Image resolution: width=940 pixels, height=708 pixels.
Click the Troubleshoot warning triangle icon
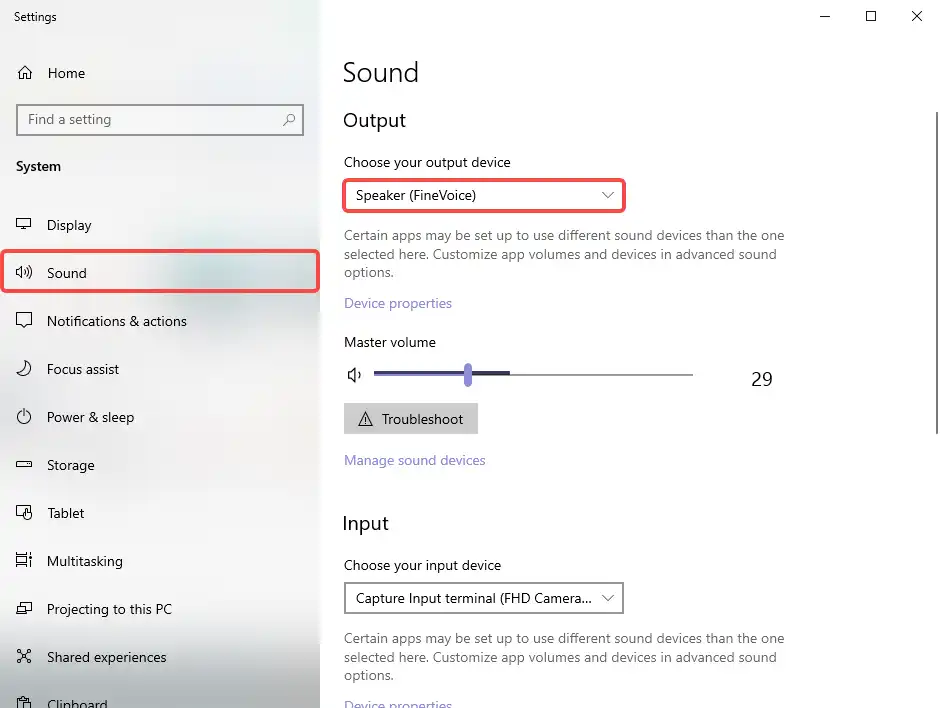(365, 419)
